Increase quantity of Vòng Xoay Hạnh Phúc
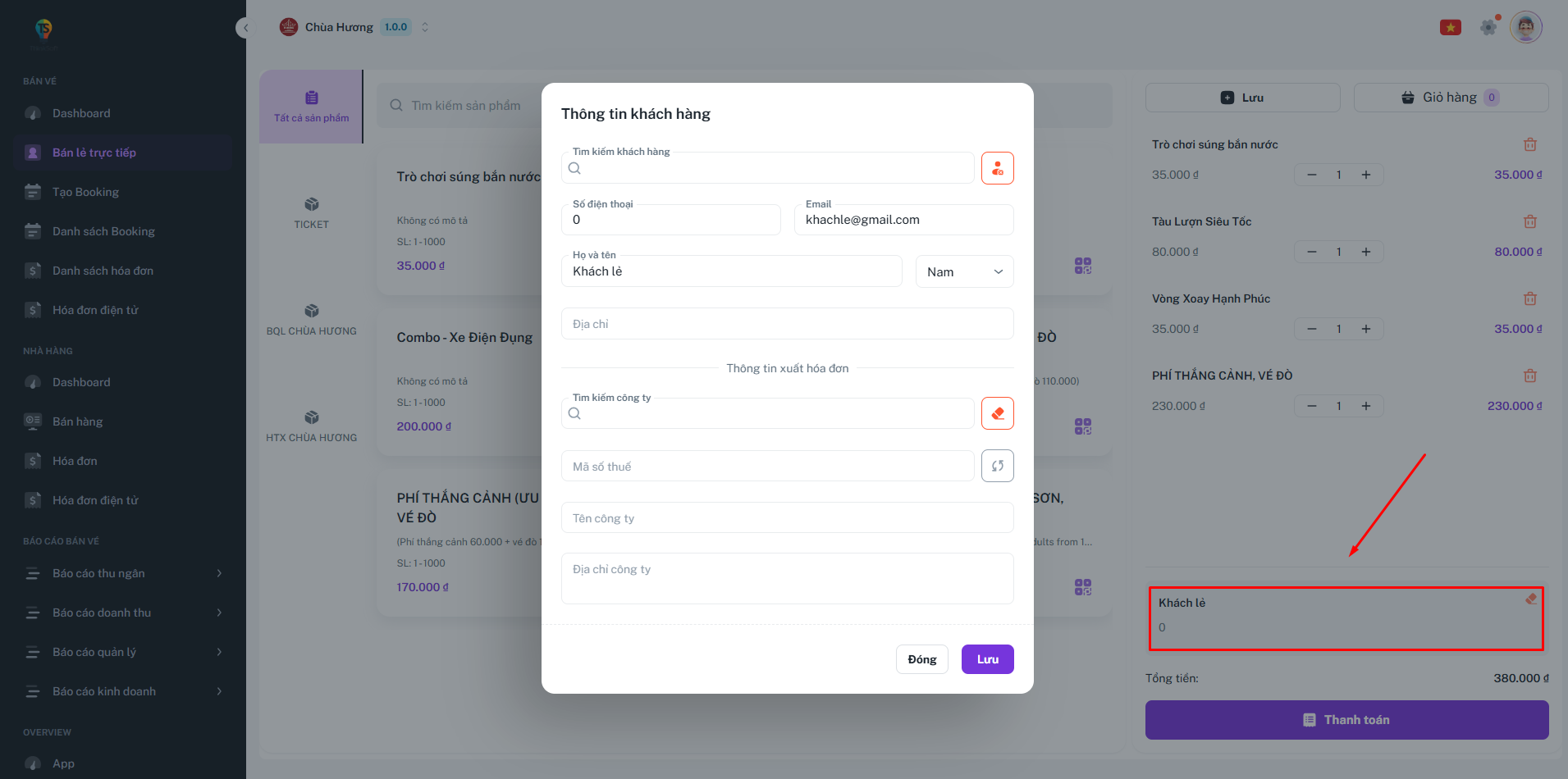 tap(1365, 329)
